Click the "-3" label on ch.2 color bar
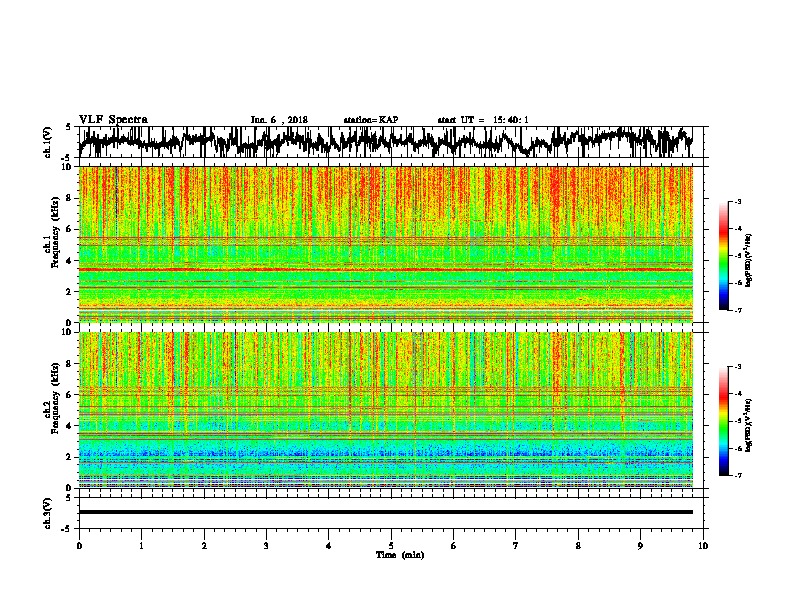792x612 pixels. tap(738, 367)
